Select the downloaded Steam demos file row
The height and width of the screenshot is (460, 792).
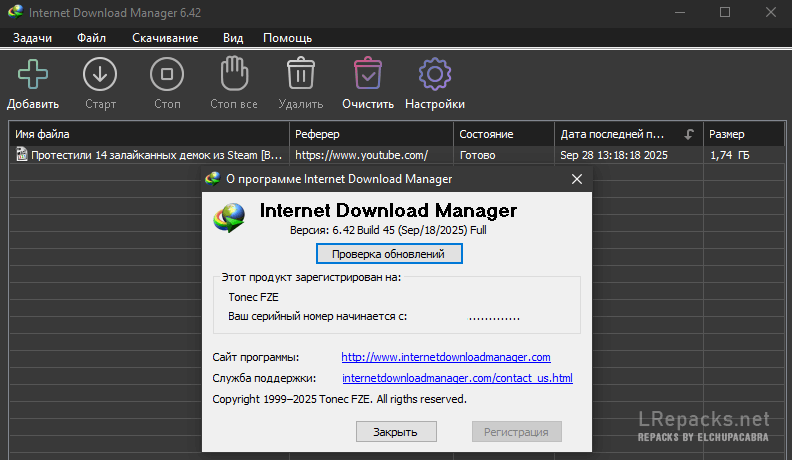pyautogui.click(x=150, y=155)
